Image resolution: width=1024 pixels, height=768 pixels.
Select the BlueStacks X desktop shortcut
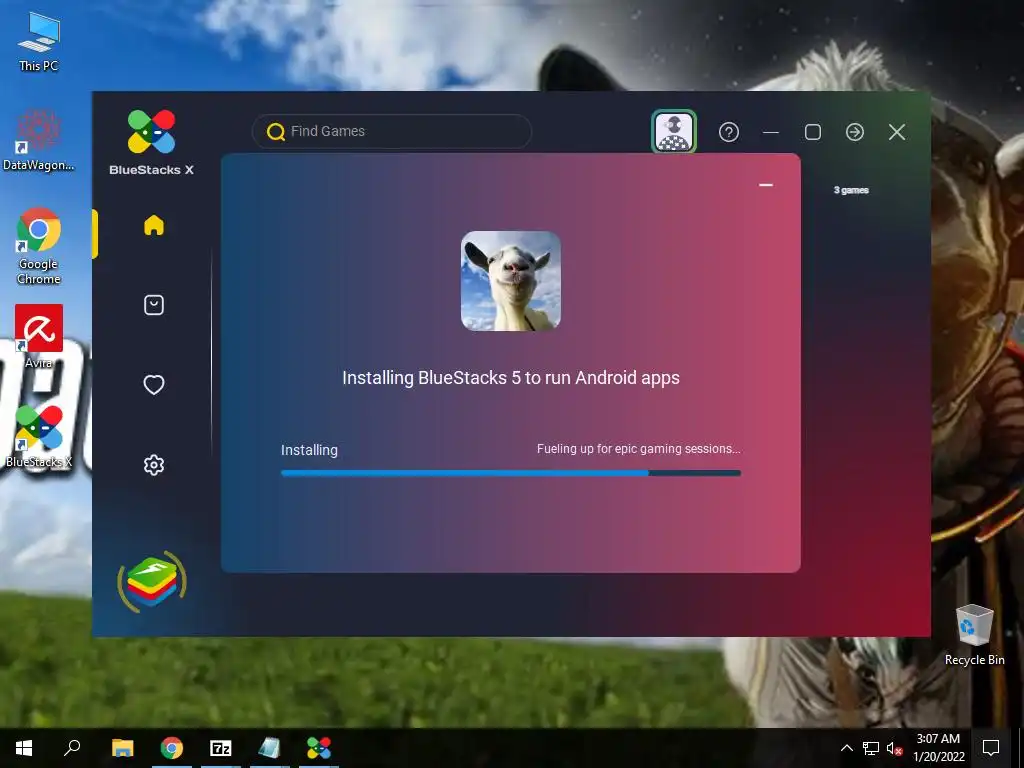tap(39, 436)
